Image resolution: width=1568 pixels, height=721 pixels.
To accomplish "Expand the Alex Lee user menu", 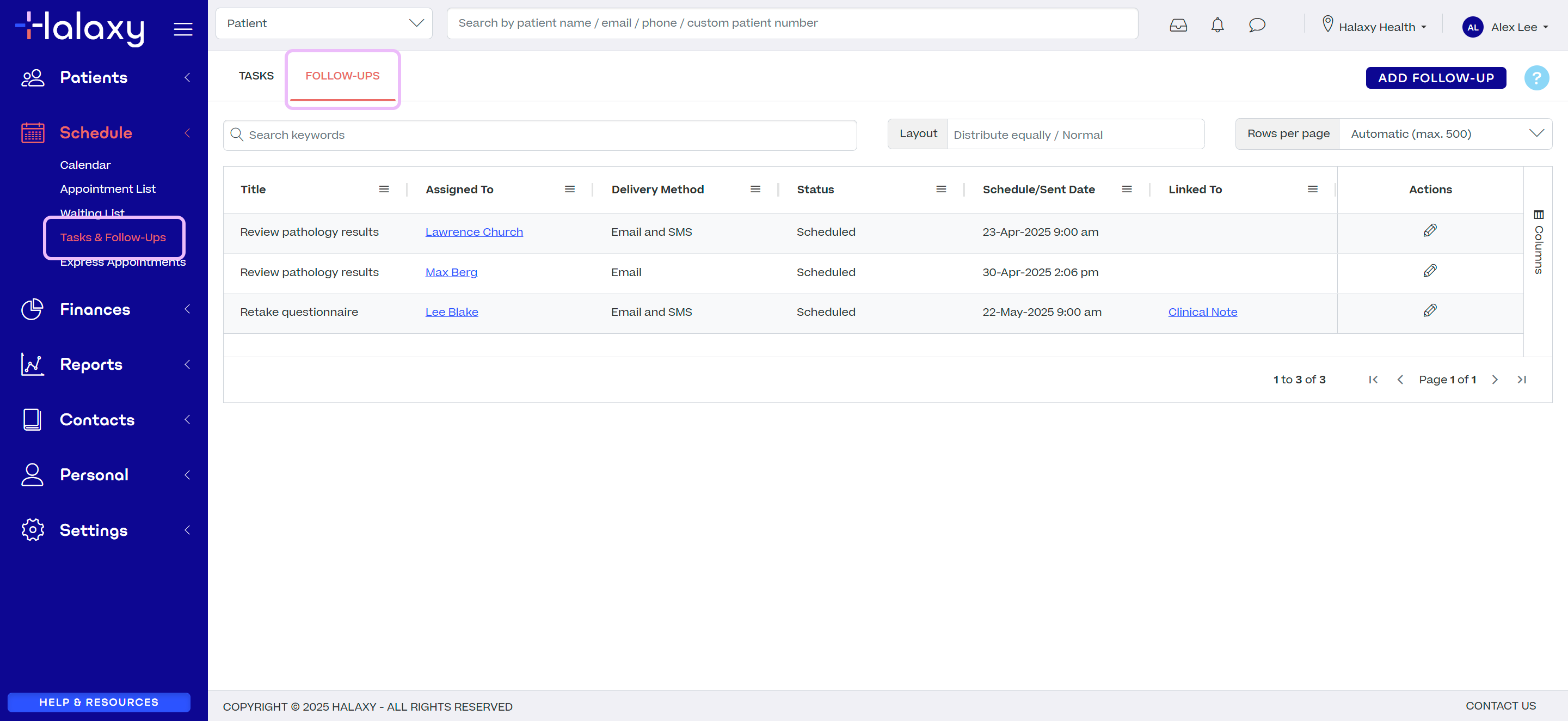I will click(1505, 27).
